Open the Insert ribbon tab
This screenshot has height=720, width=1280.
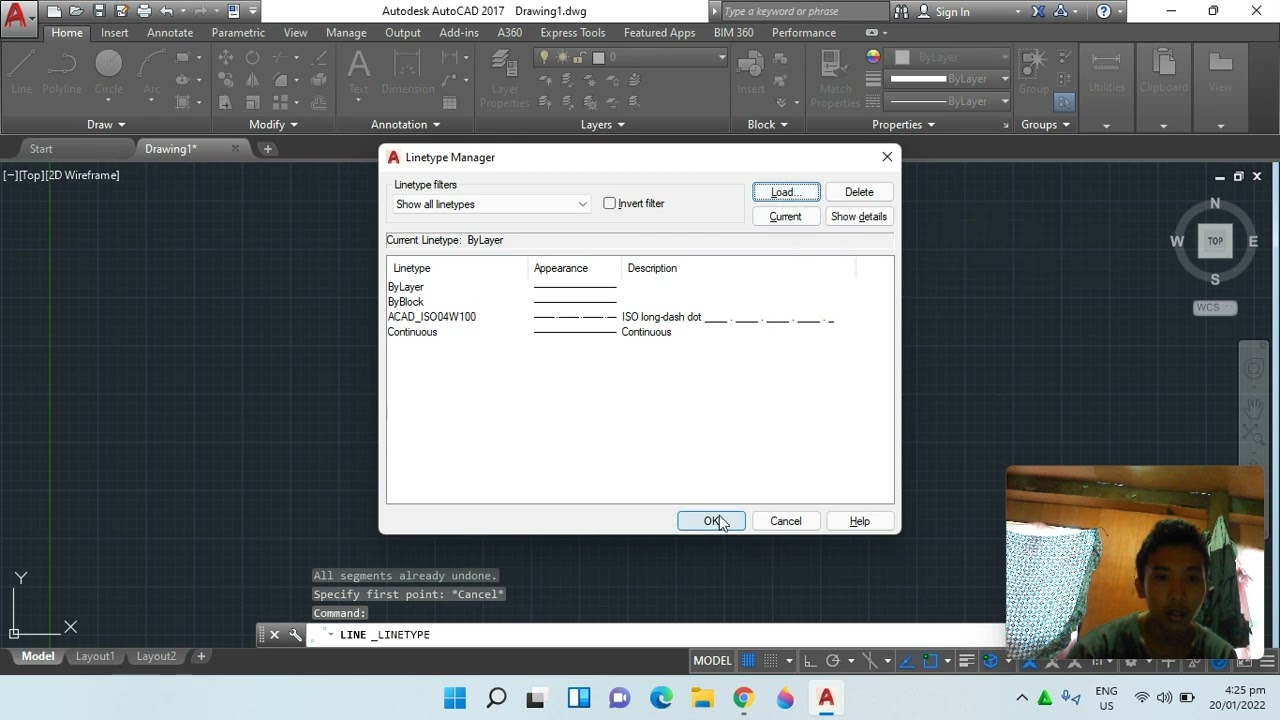coord(114,32)
